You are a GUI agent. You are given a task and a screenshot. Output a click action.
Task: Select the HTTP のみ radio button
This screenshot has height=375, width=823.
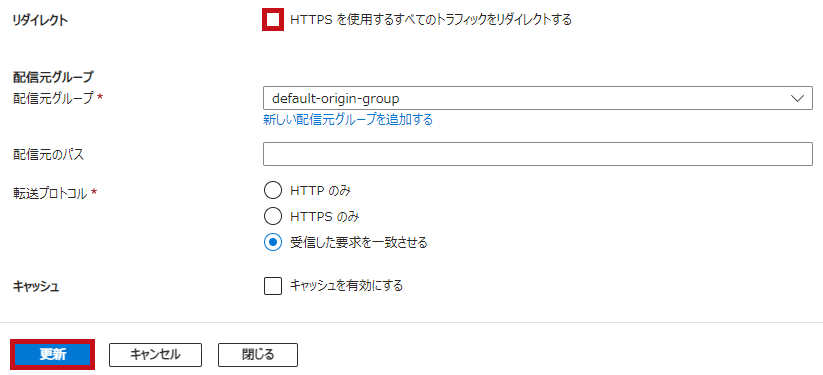click(x=273, y=190)
